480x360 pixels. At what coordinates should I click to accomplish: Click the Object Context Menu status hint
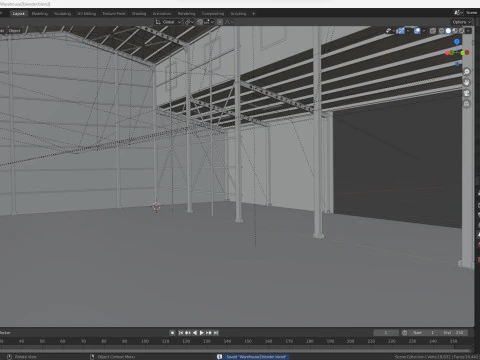[116, 357]
